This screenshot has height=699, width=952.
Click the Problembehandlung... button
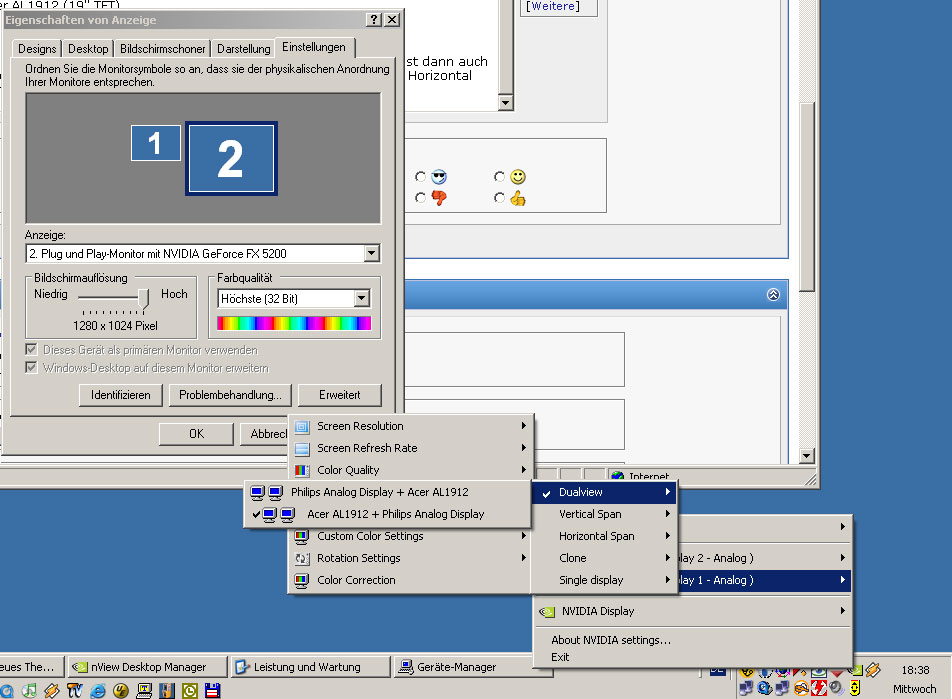coord(230,395)
